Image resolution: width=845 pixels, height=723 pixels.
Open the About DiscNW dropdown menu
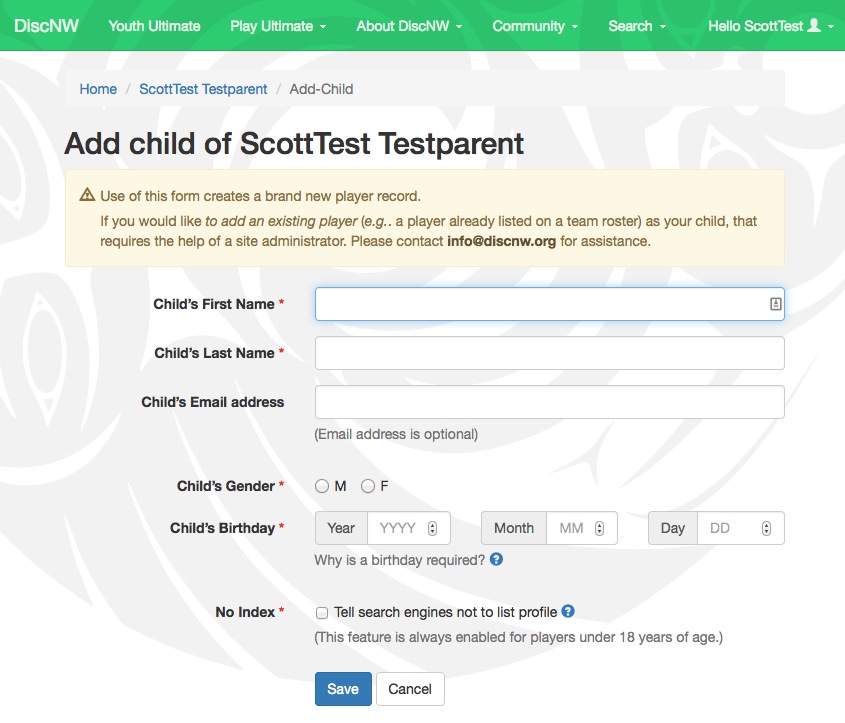click(x=409, y=26)
